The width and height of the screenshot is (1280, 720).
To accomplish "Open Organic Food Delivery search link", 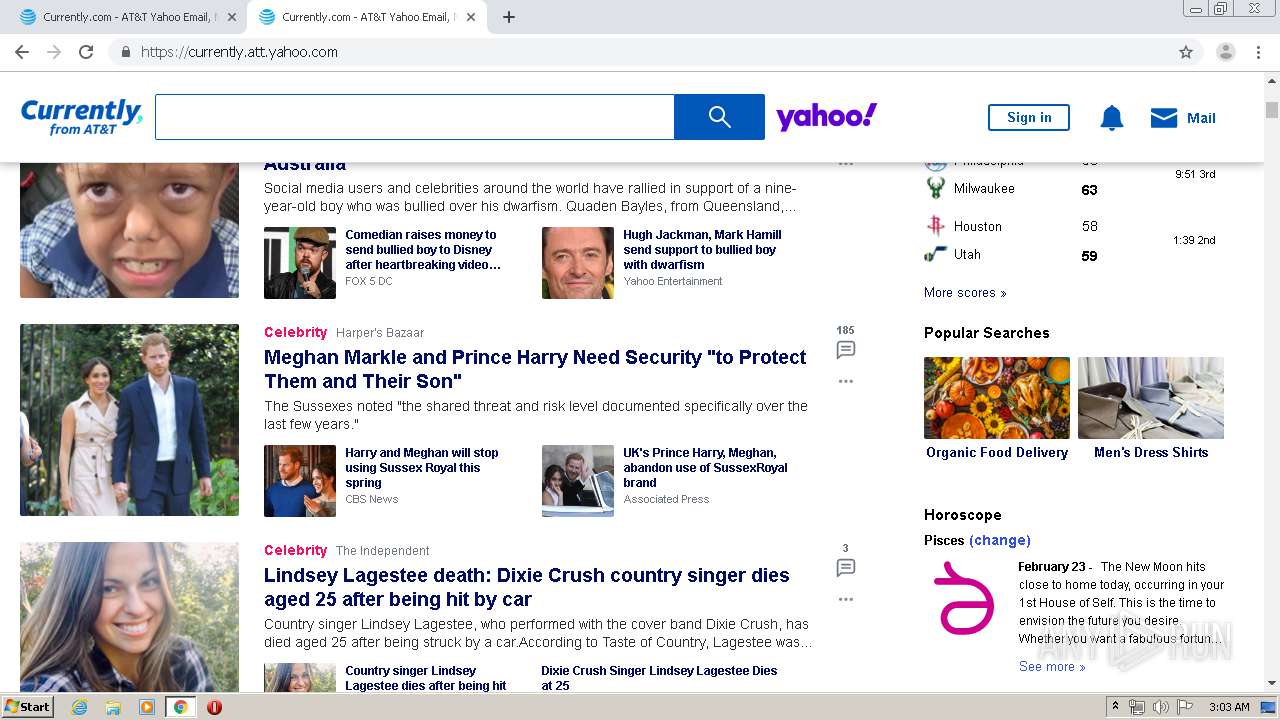I will click(997, 453).
